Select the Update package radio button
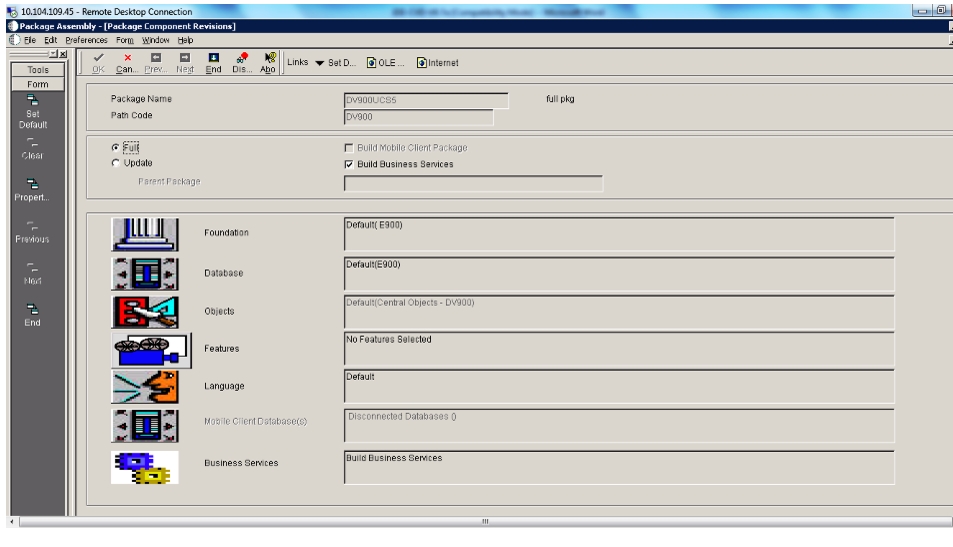Screen dimensions: 953x547 click(x=115, y=163)
